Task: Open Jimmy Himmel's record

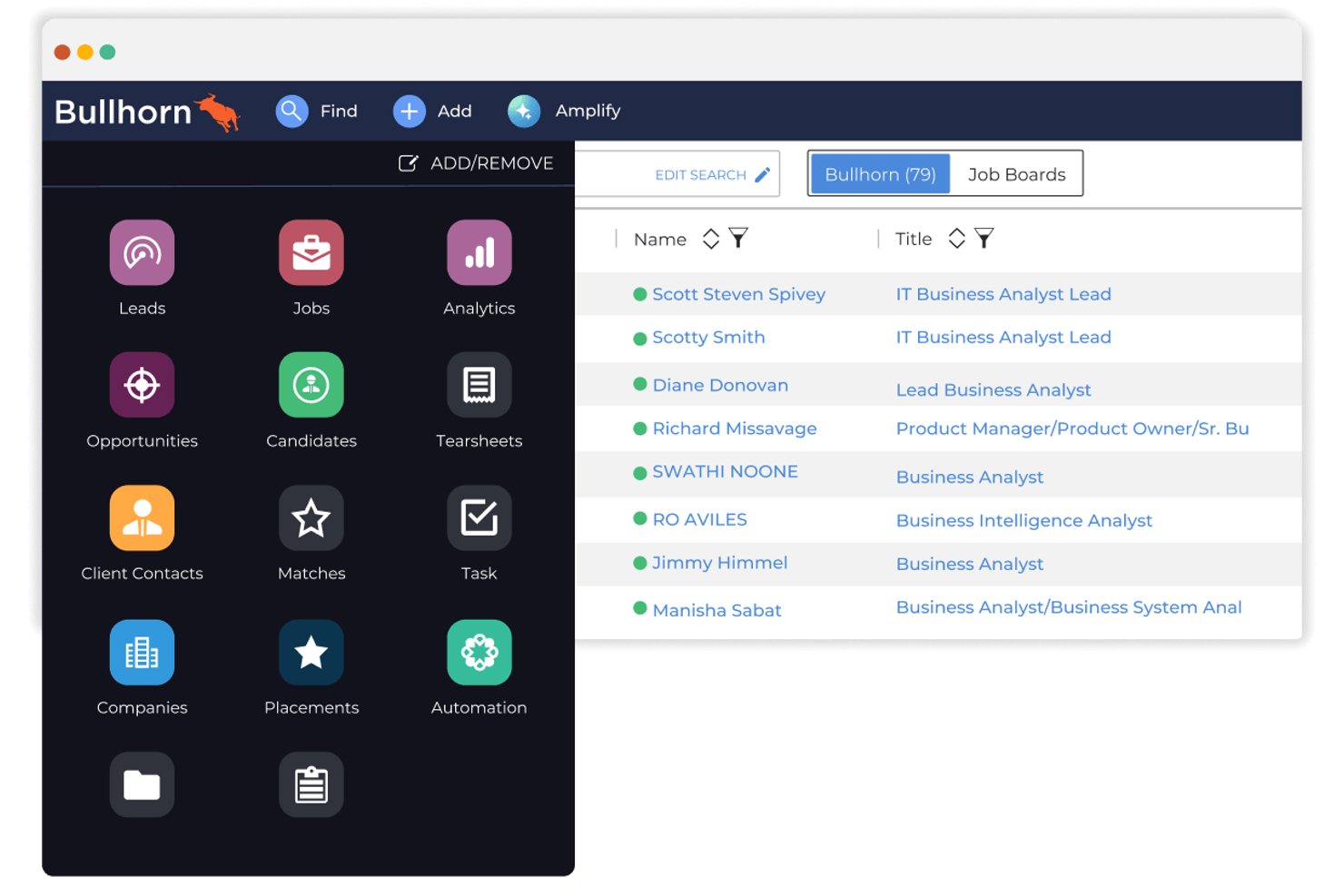Action: (719, 563)
